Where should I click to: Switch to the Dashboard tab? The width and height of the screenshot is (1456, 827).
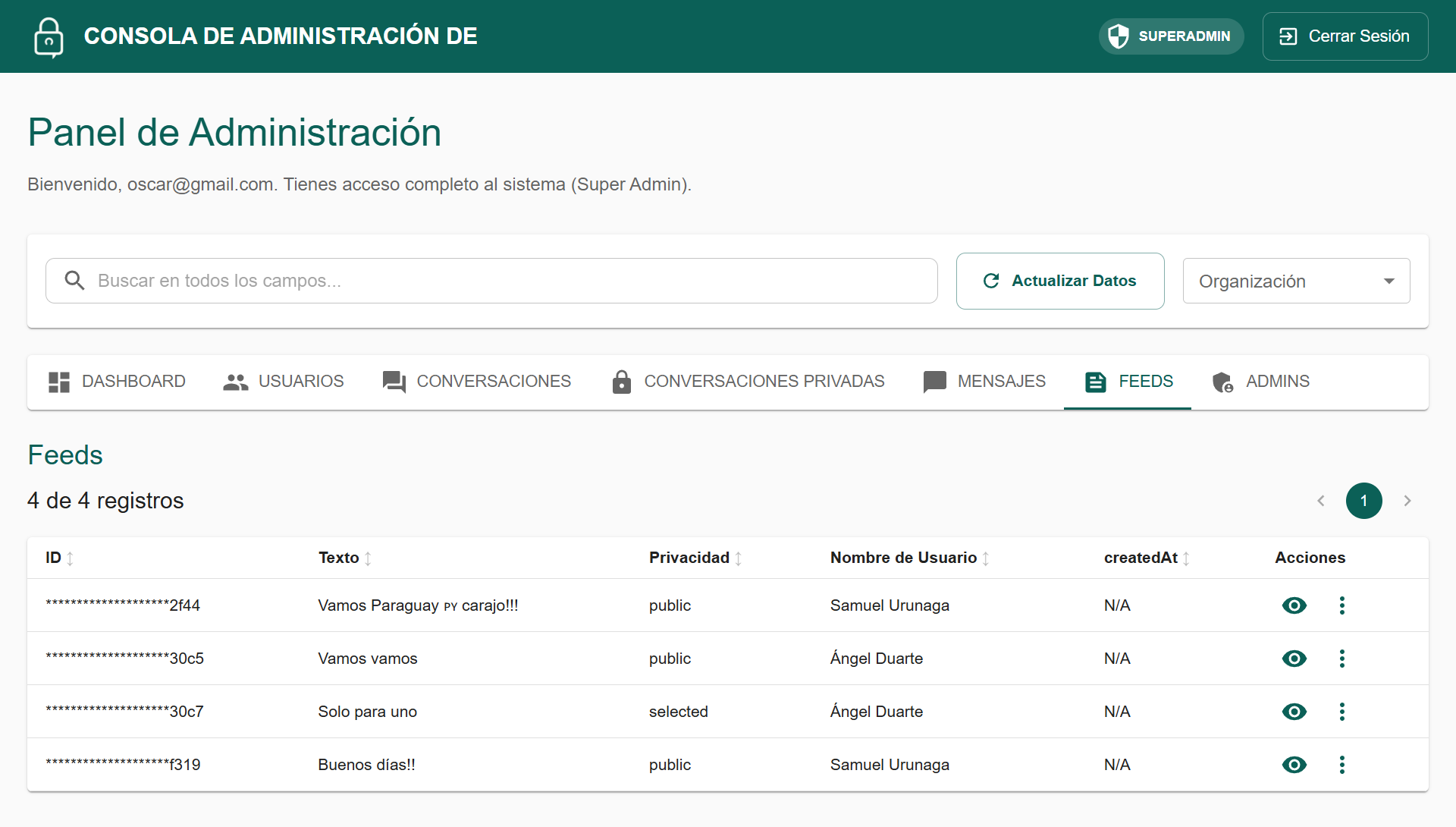point(117,382)
